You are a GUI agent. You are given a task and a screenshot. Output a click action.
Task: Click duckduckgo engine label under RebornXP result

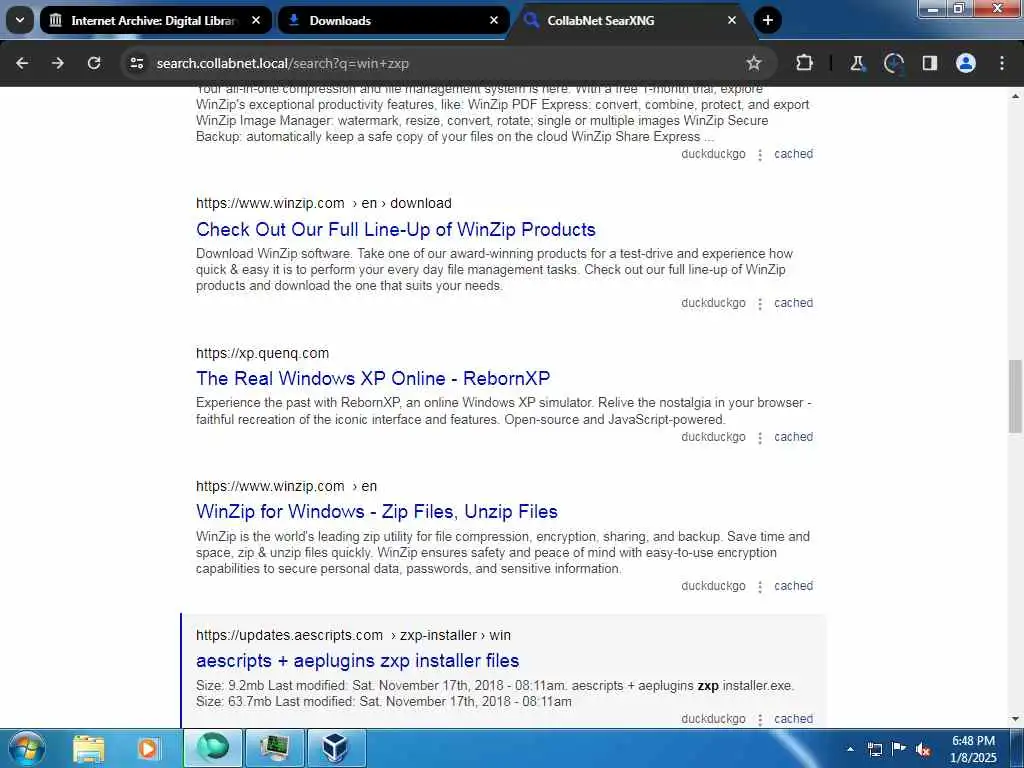[x=713, y=437]
